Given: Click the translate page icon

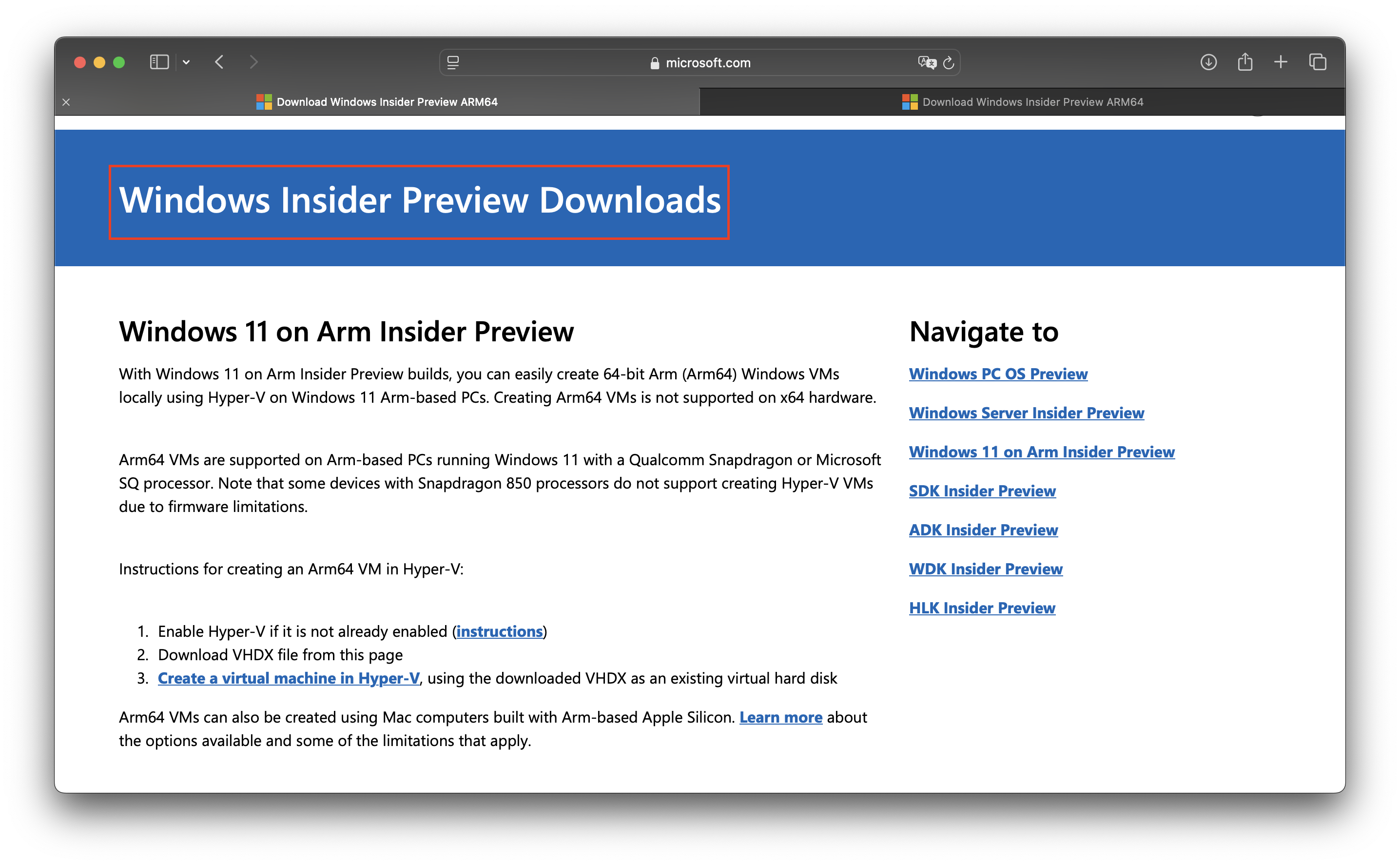Looking at the screenshot, I should coord(927,62).
